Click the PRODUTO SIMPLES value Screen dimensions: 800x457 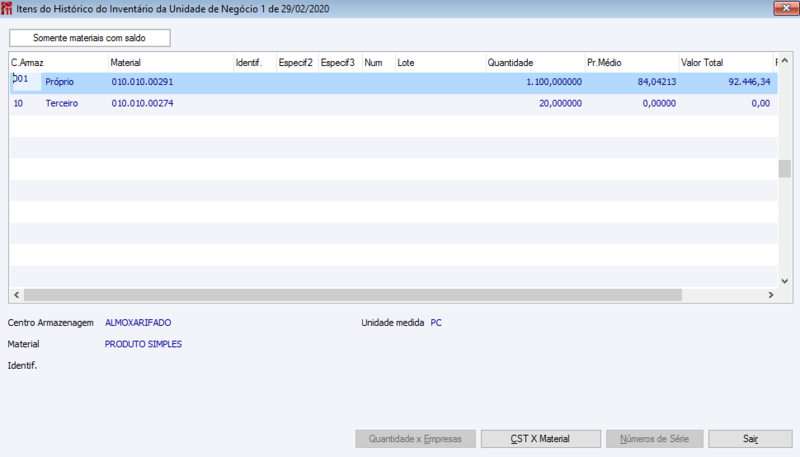(143, 344)
